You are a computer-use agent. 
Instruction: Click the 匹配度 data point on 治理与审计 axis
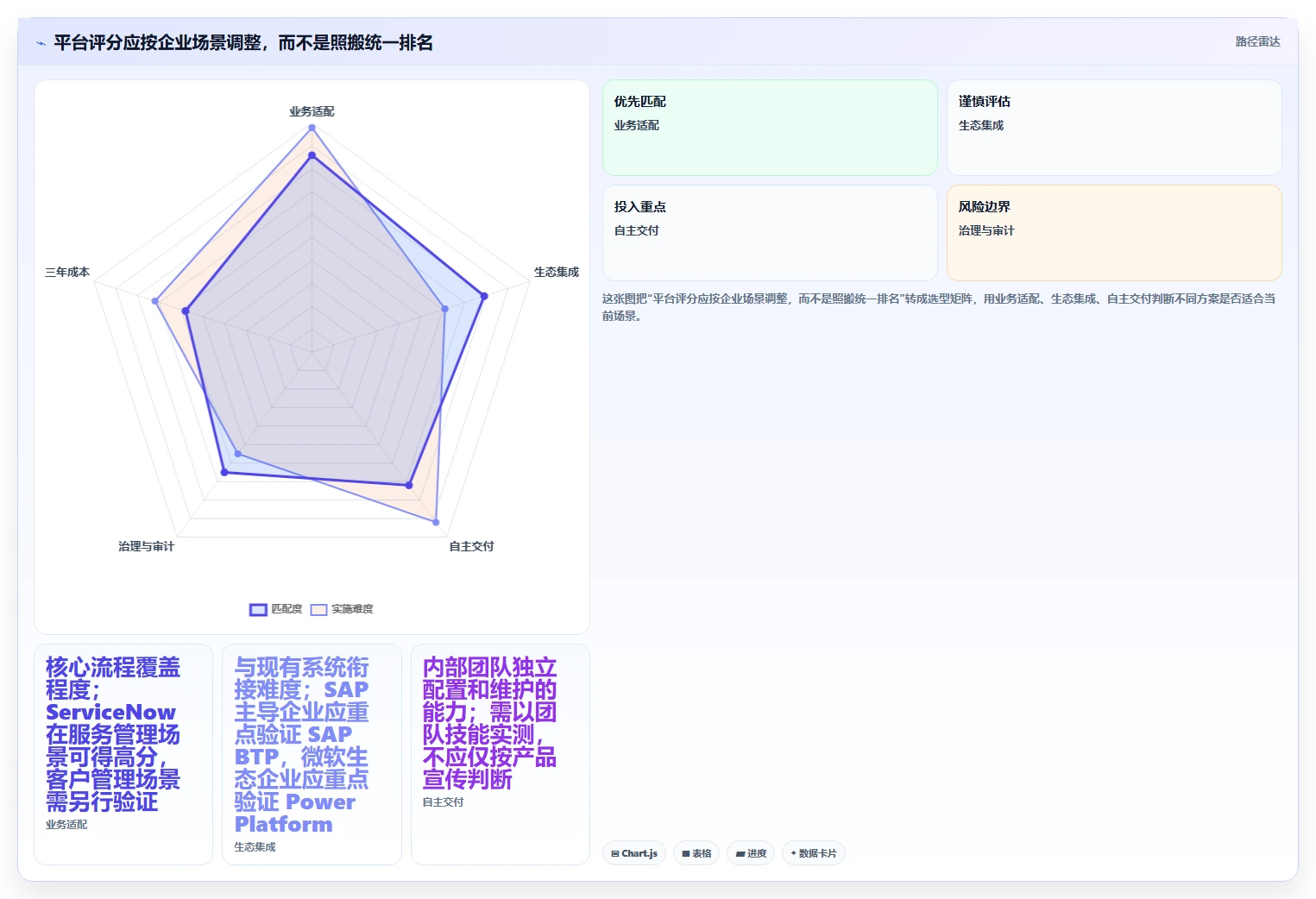224,472
